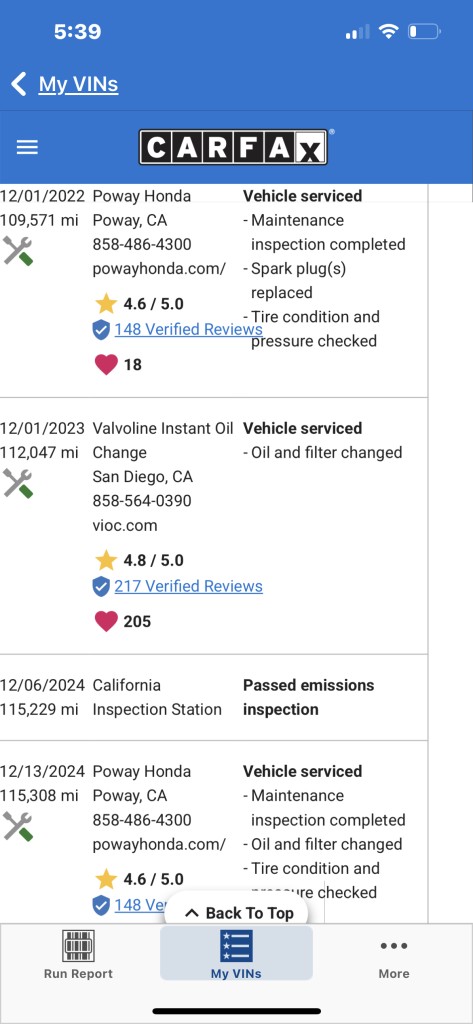Call 858-564-0390 Valvoline phone number

pos(142,501)
